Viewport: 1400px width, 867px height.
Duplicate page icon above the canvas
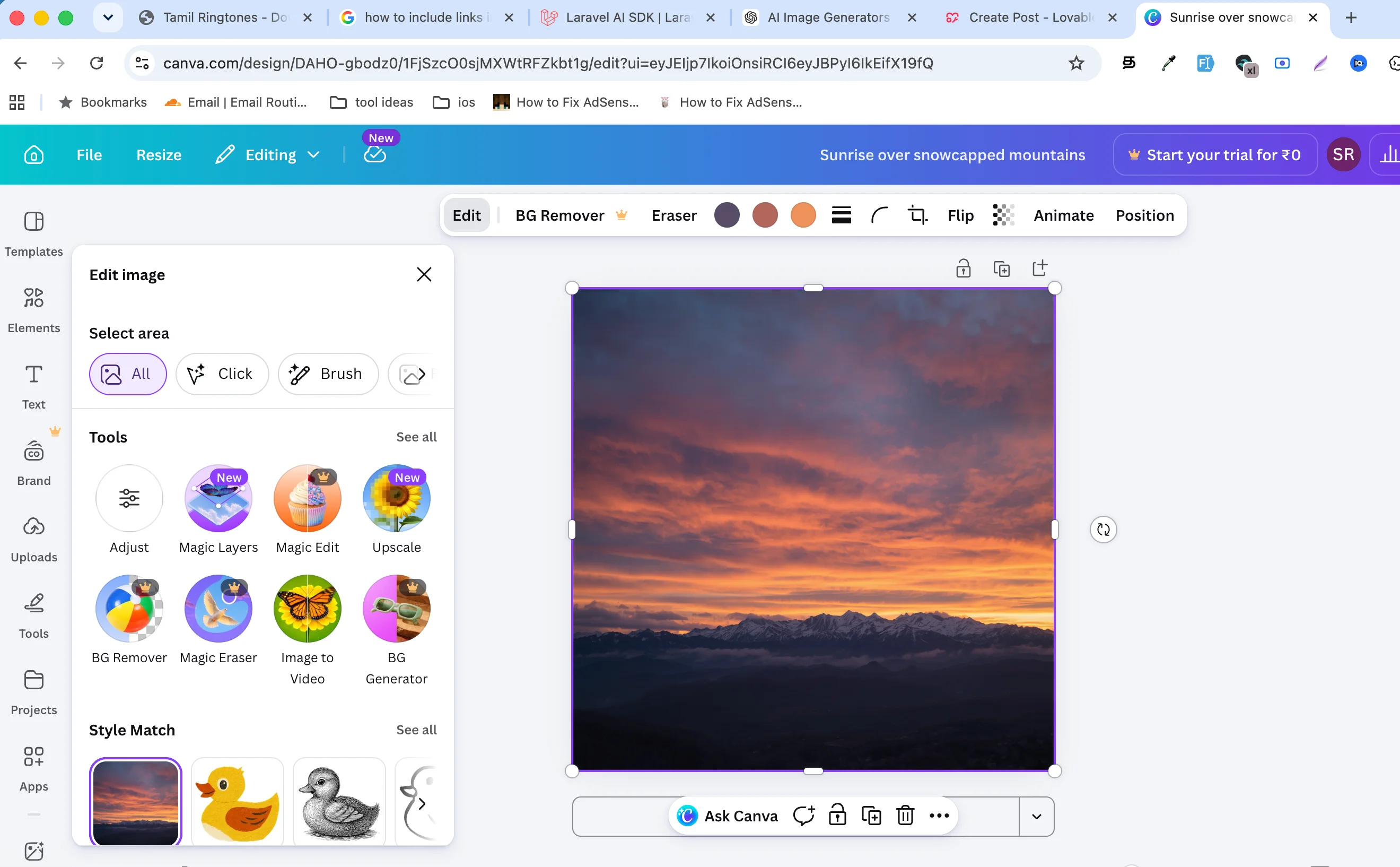click(x=1001, y=268)
